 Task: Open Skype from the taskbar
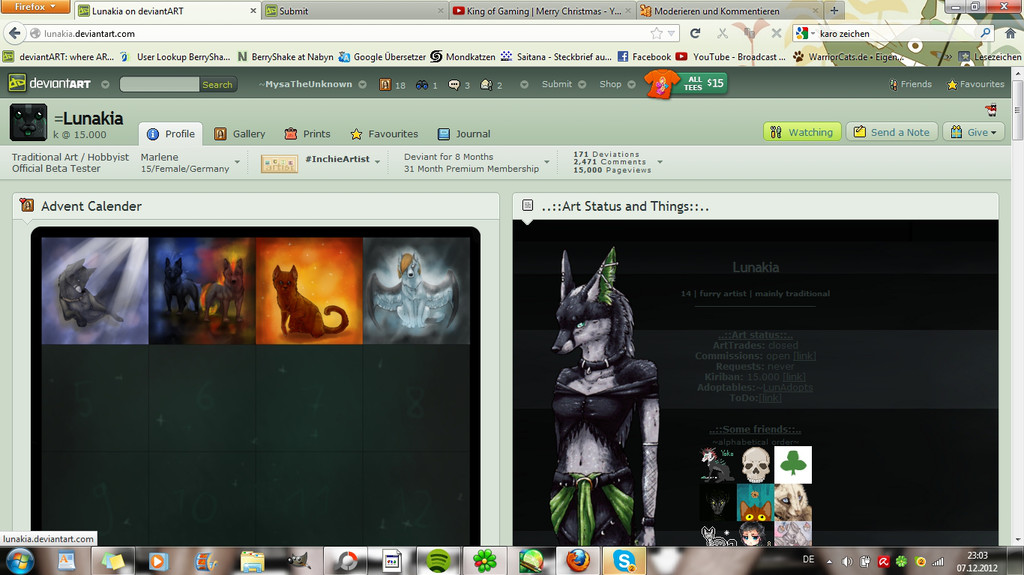pyautogui.click(x=624, y=561)
